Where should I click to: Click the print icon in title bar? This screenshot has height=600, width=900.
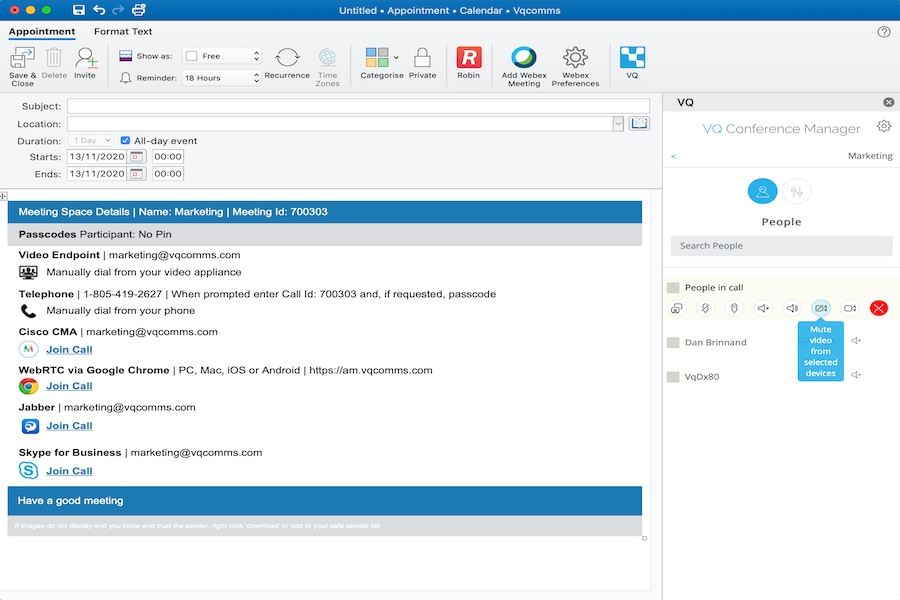coord(139,10)
